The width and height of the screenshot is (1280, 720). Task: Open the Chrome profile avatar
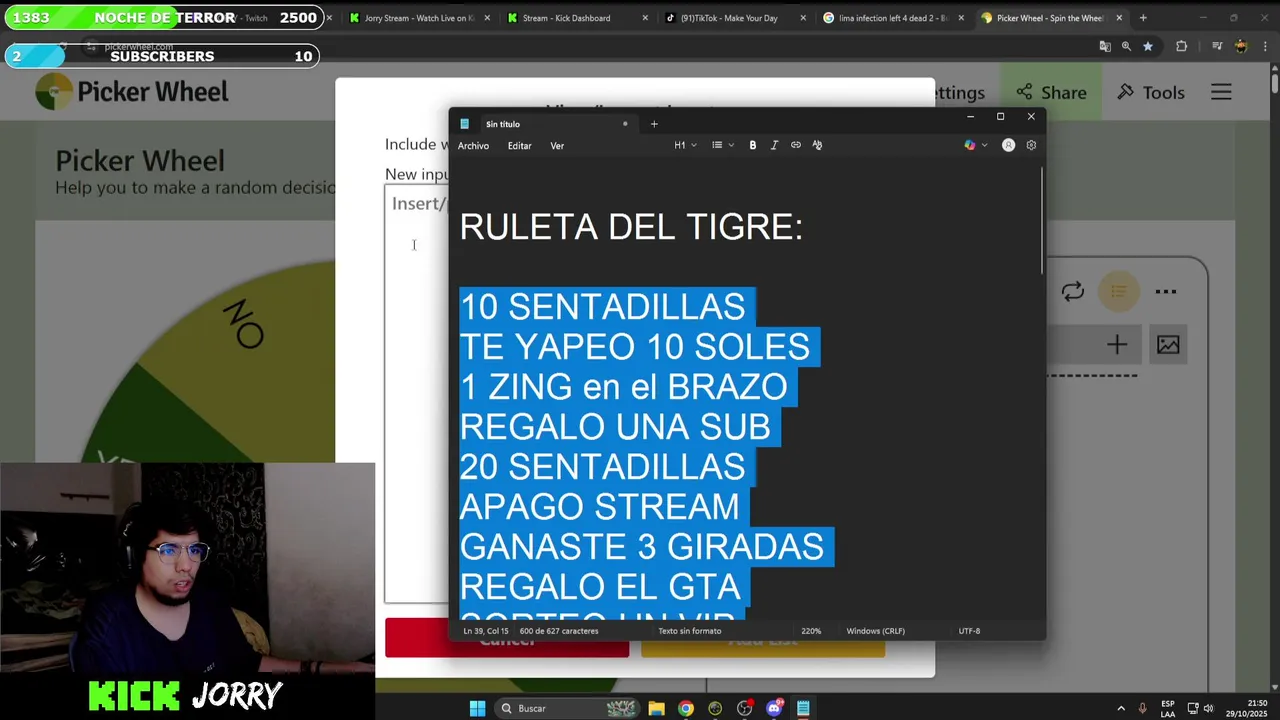pyautogui.click(x=1241, y=46)
